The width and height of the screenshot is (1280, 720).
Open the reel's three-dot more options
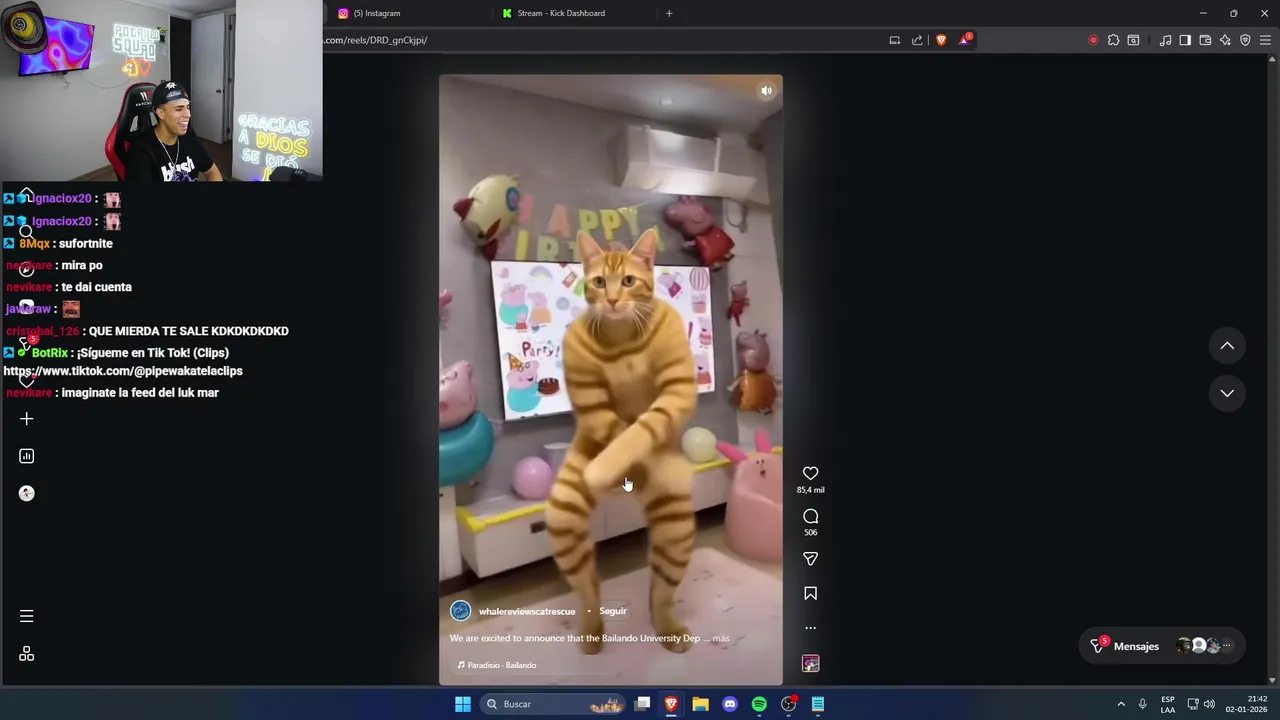tap(810, 628)
